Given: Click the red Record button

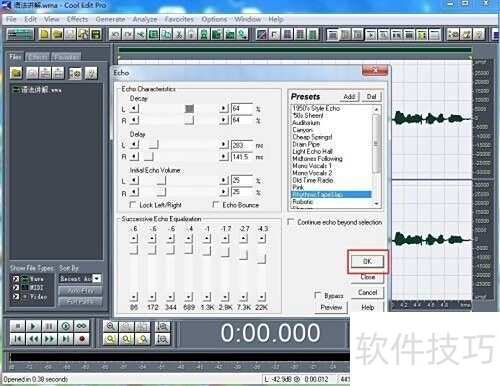Looking at the screenshot, I should (81, 339).
